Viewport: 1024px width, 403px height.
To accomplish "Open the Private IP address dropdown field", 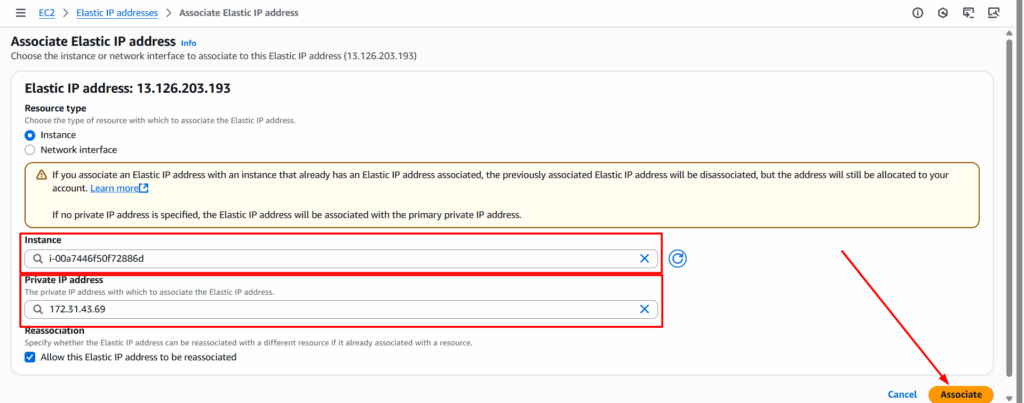I will click(x=341, y=309).
